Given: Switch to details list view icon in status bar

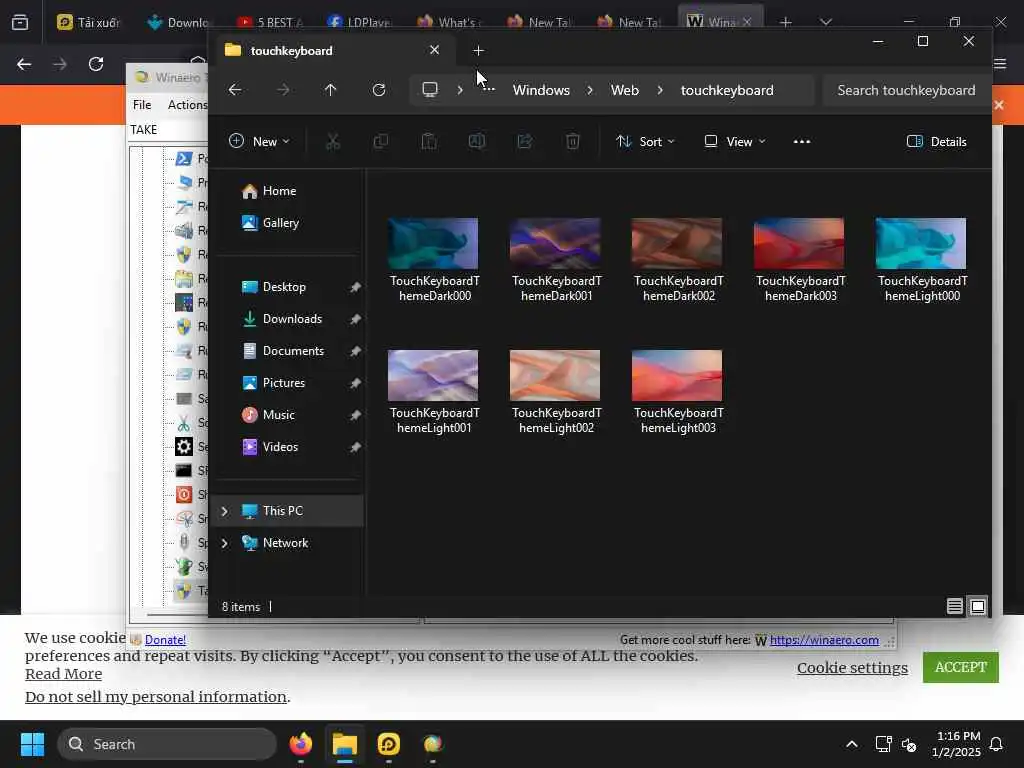Looking at the screenshot, I should [x=955, y=607].
